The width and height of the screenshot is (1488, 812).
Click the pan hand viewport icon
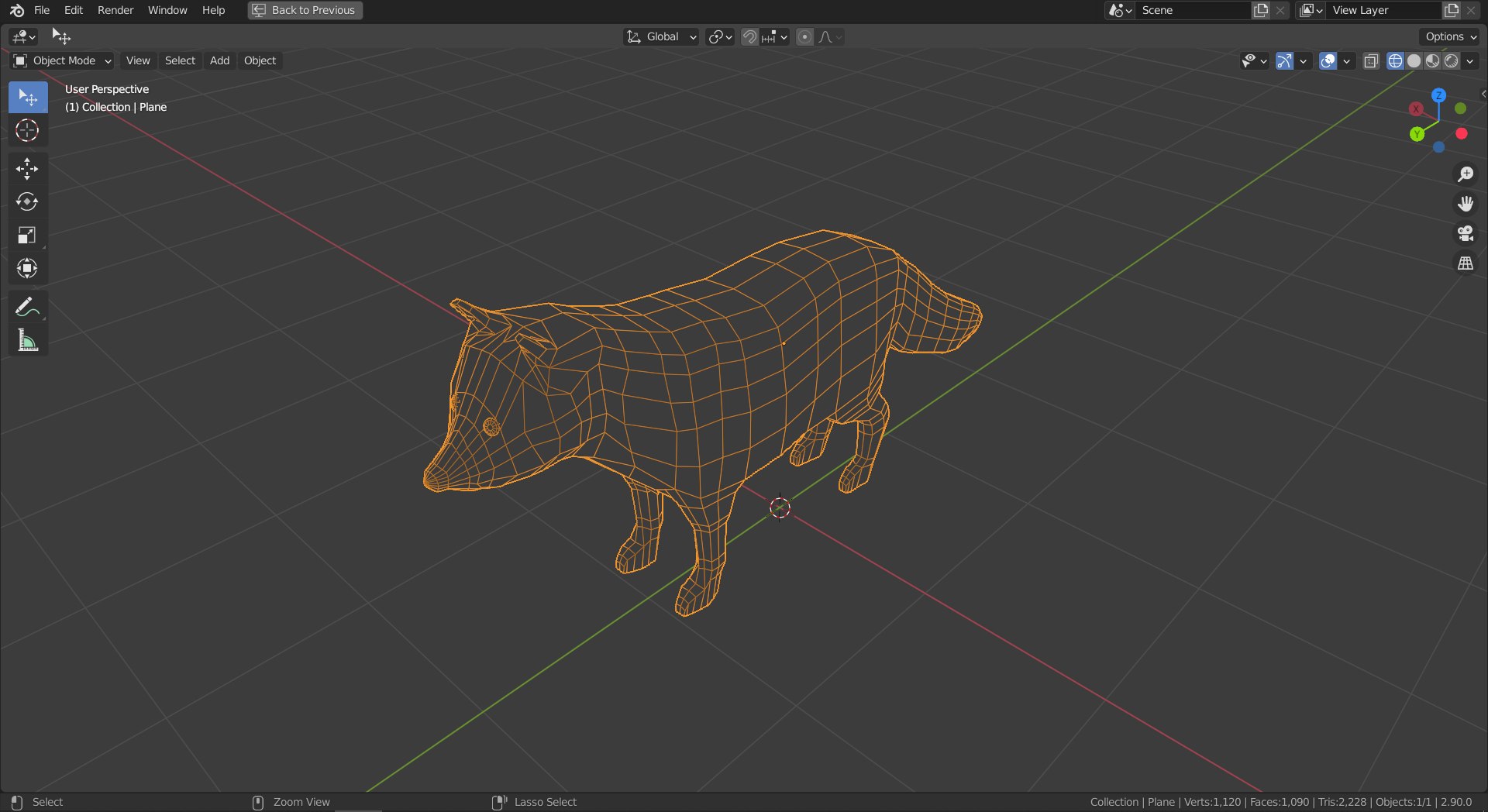pyautogui.click(x=1465, y=204)
